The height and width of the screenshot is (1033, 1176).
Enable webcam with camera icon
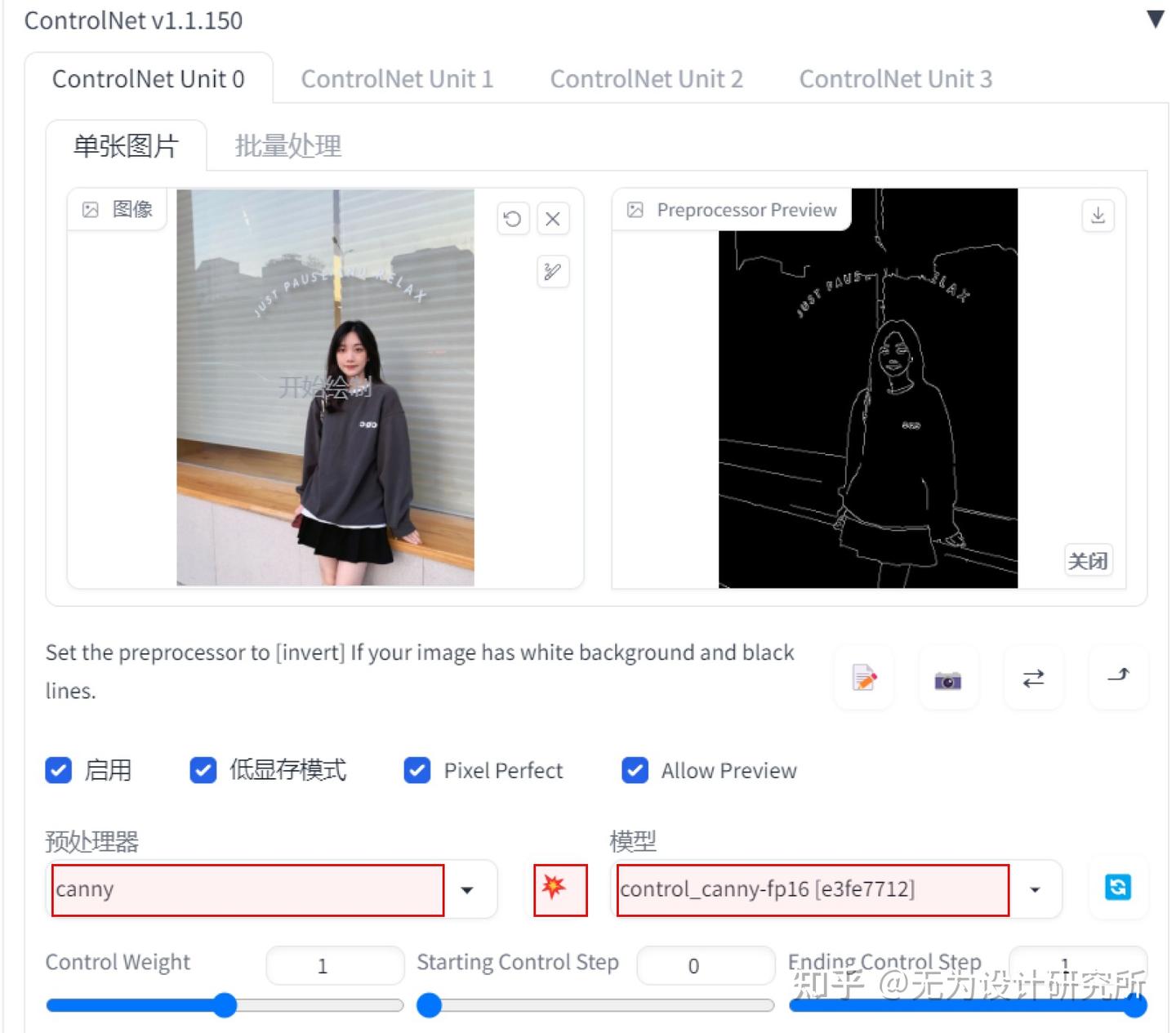coord(948,678)
